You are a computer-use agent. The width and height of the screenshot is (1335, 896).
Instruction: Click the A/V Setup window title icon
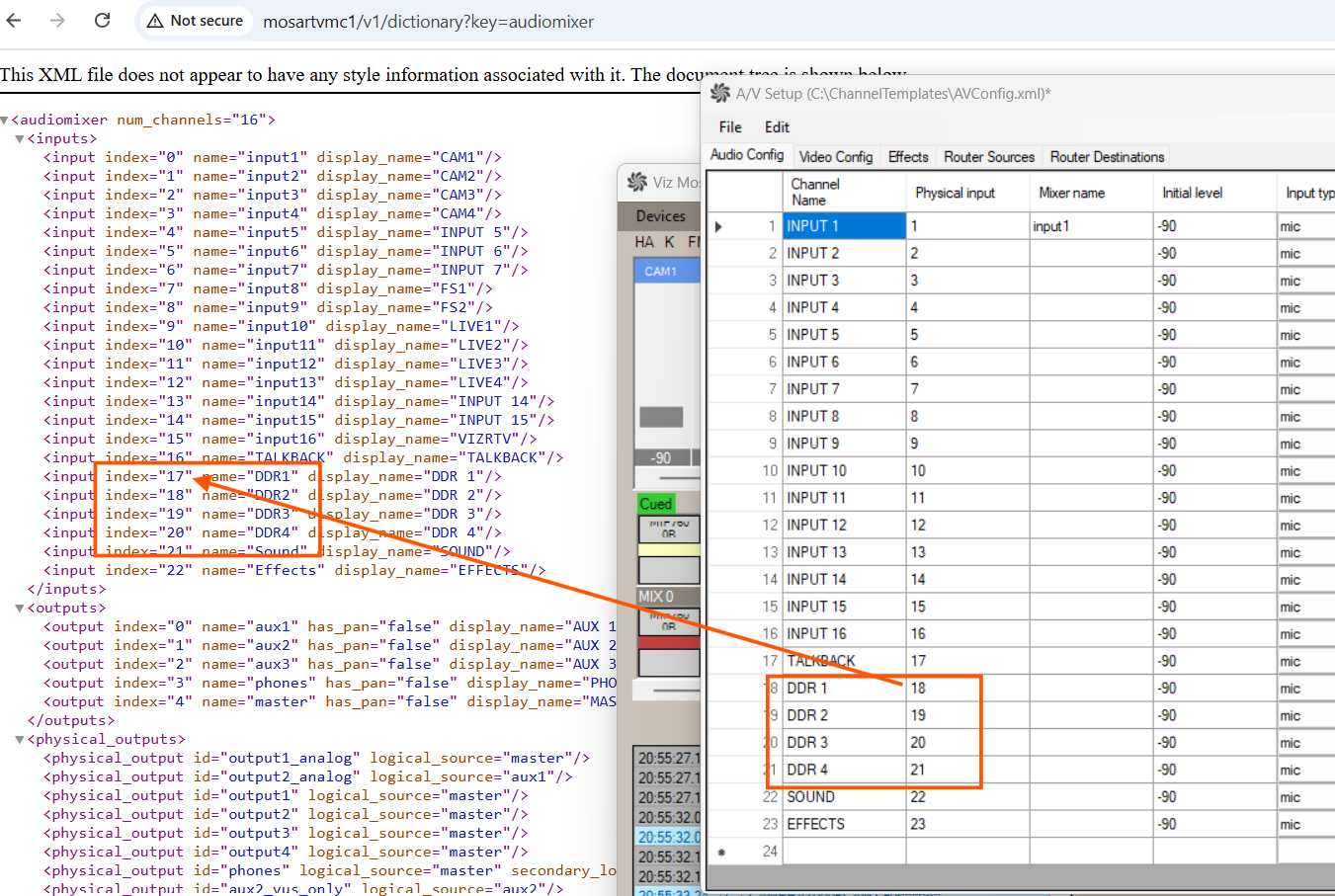tap(720, 94)
